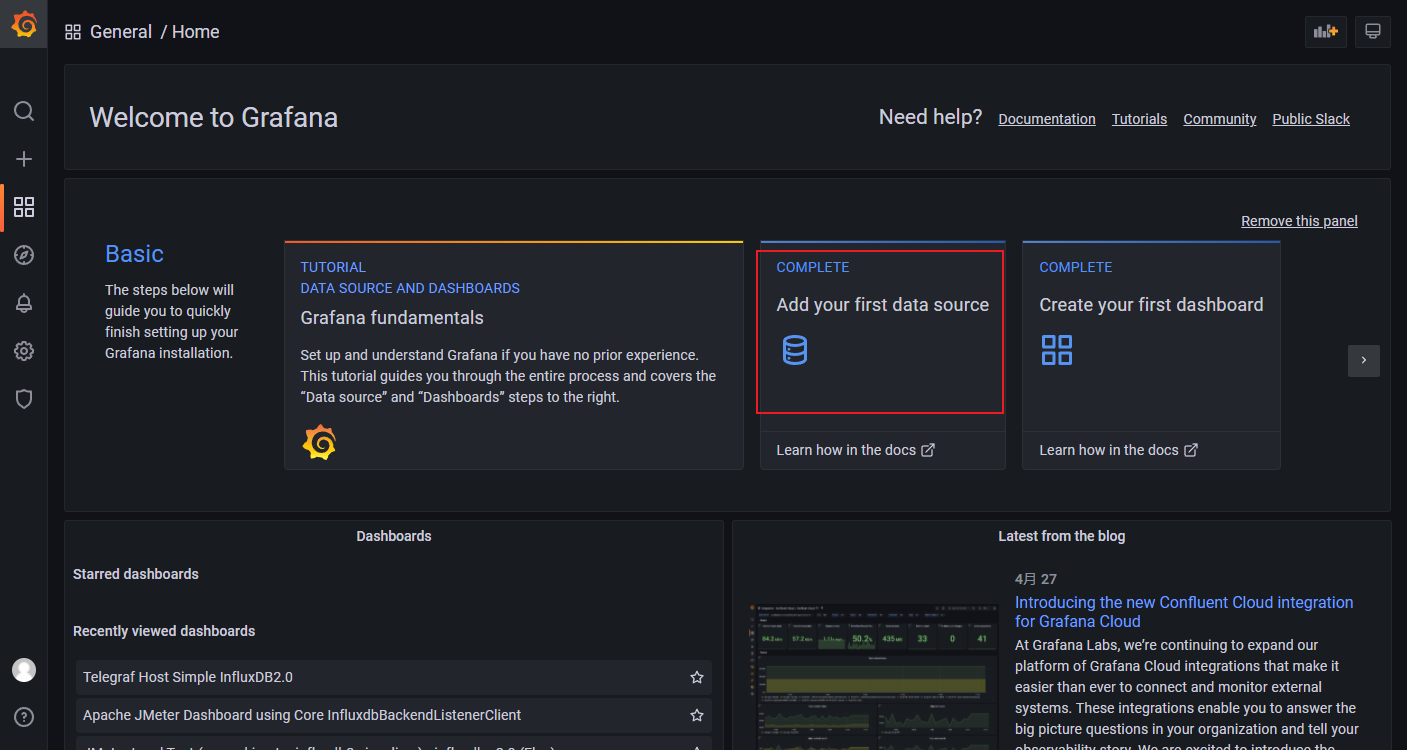
Task: Open the Help question mark icon
Action: point(24,717)
